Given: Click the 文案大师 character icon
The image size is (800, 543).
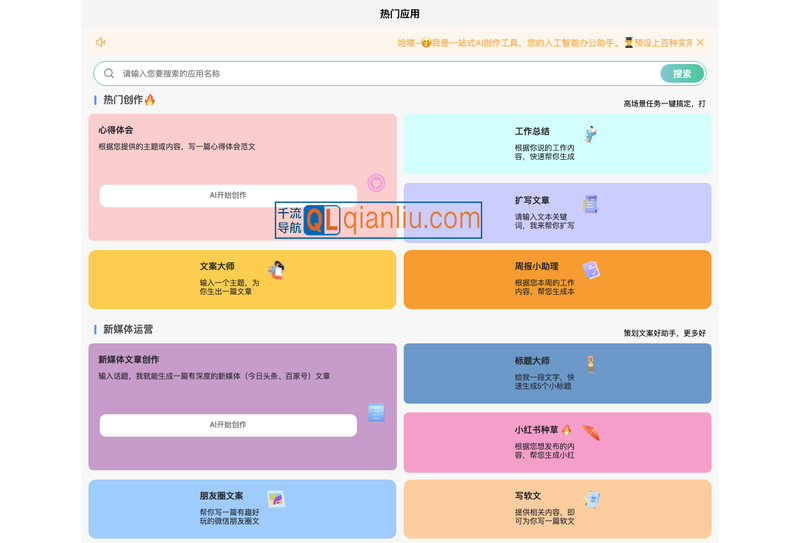Looking at the screenshot, I should 276,270.
